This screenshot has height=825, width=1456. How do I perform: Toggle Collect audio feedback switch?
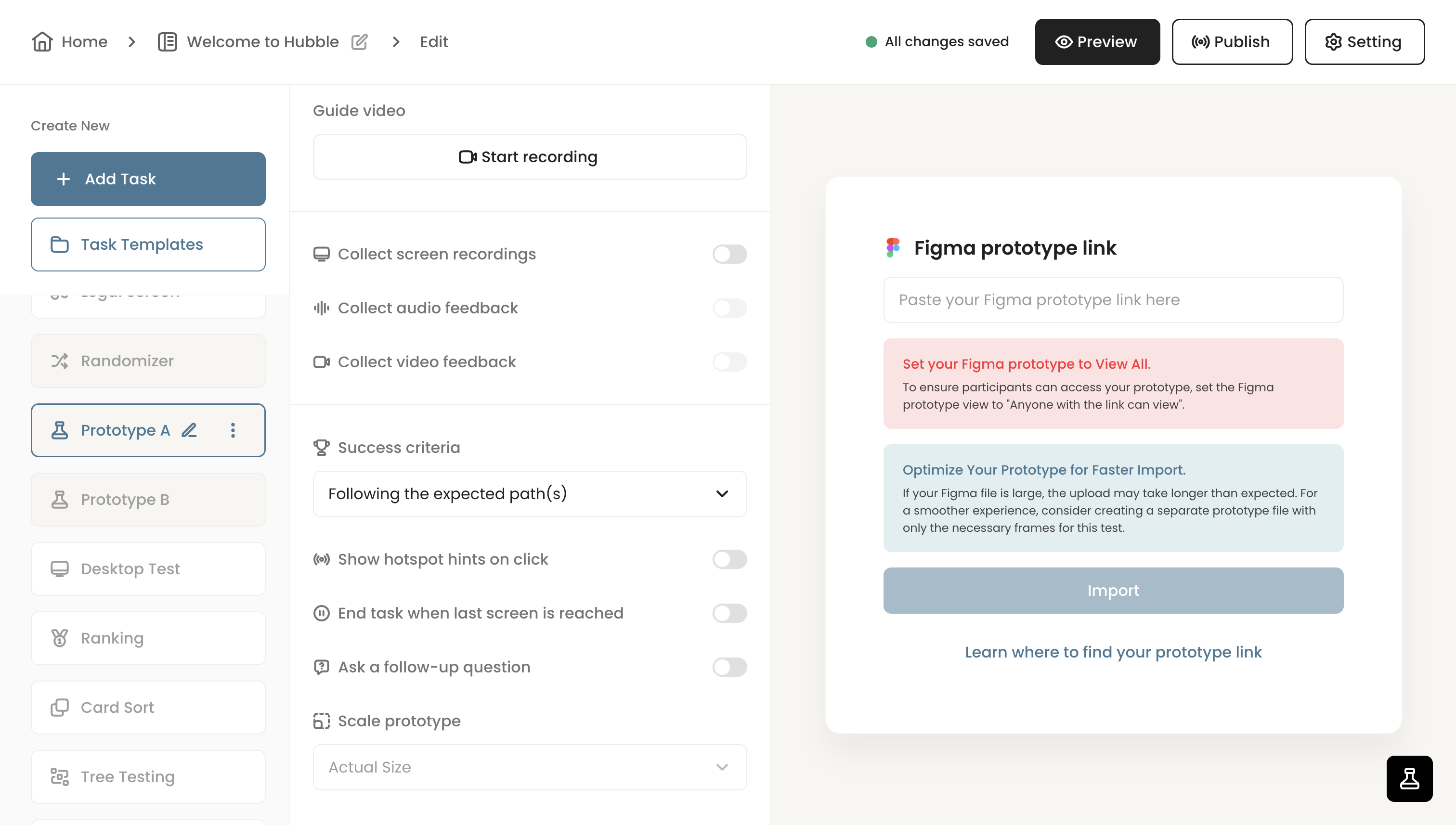(x=729, y=308)
